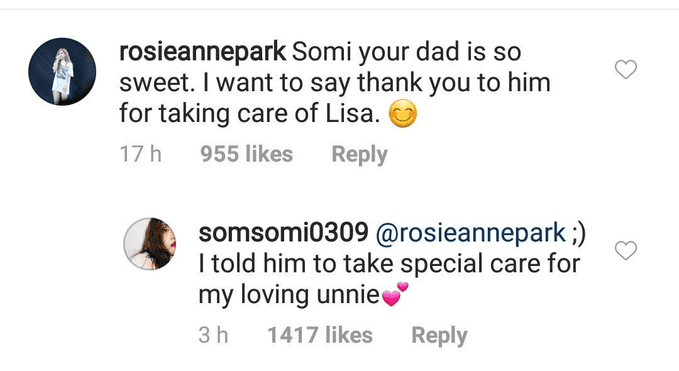The image size is (679, 371).
Task: View the 955 likes list
Action: 246,154
